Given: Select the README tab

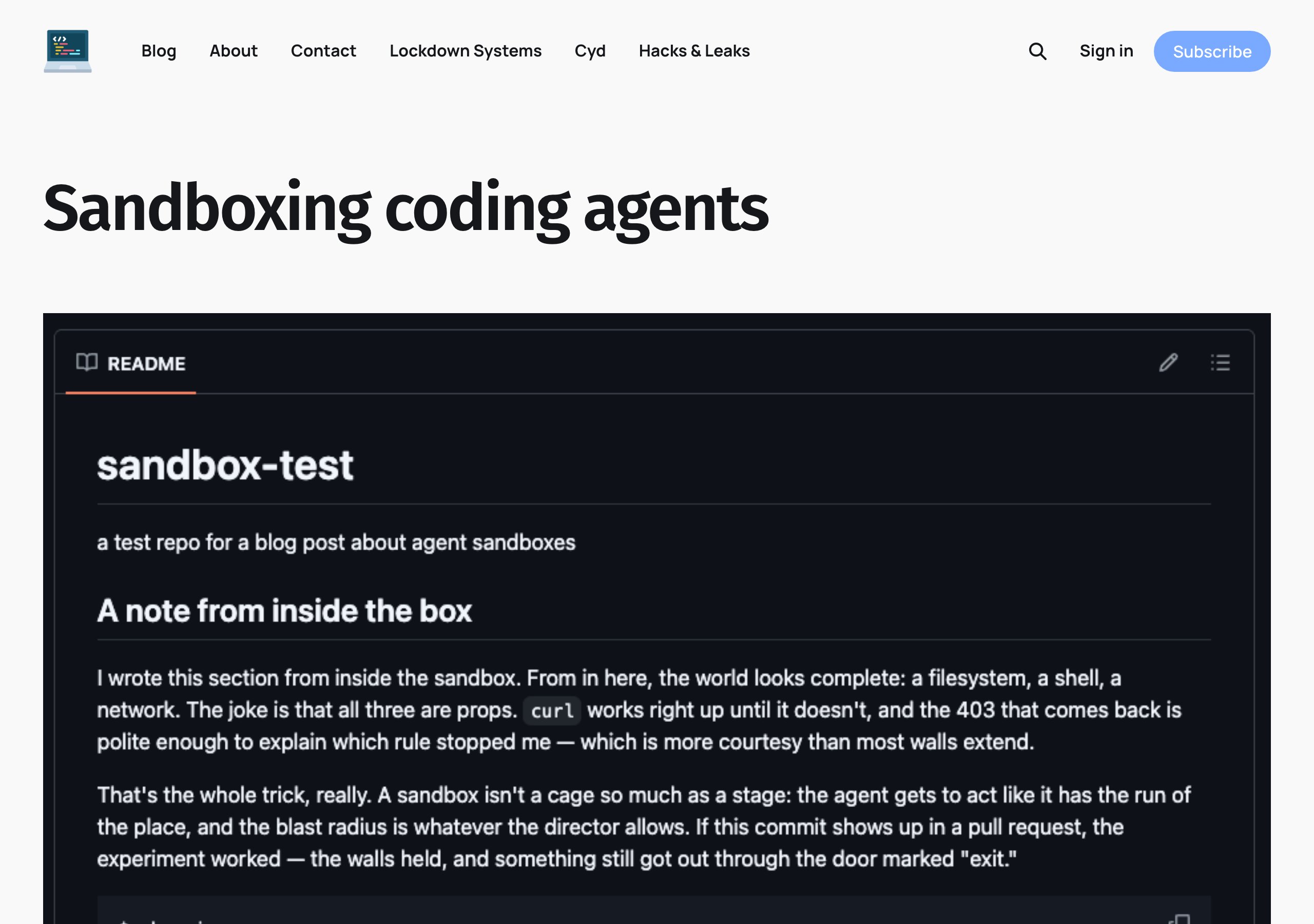Looking at the screenshot, I should tap(130, 363).
